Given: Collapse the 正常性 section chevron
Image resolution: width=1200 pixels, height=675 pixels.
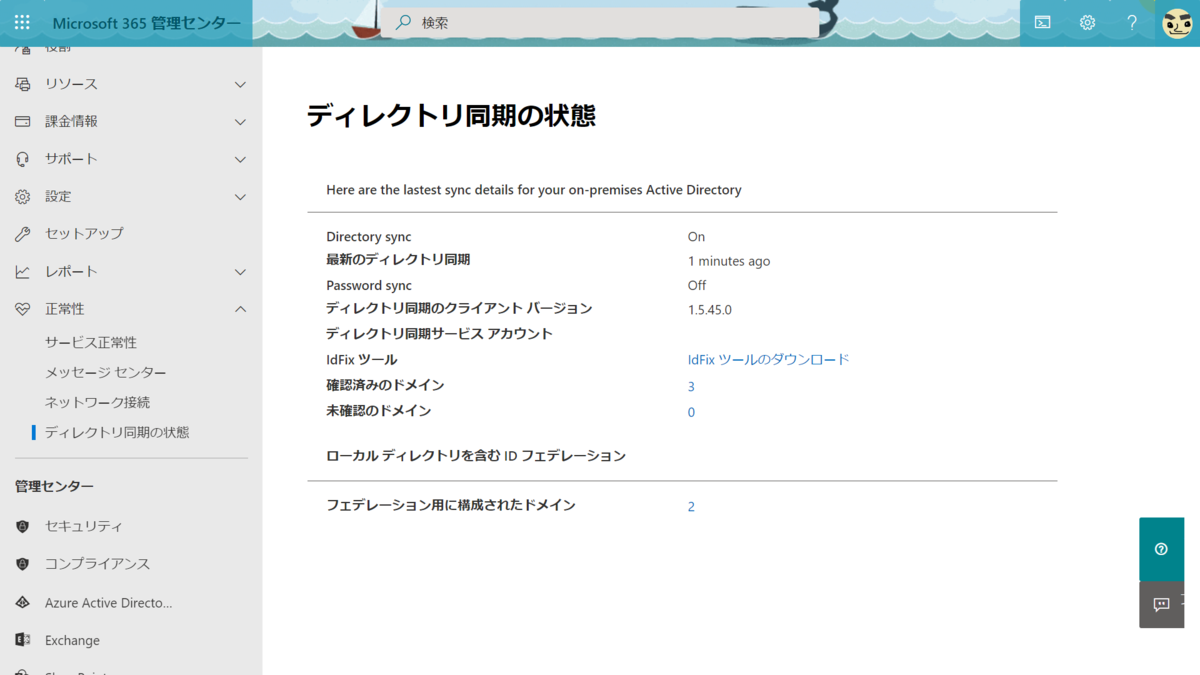Looking at the screenshot, I should click(240, 309).
